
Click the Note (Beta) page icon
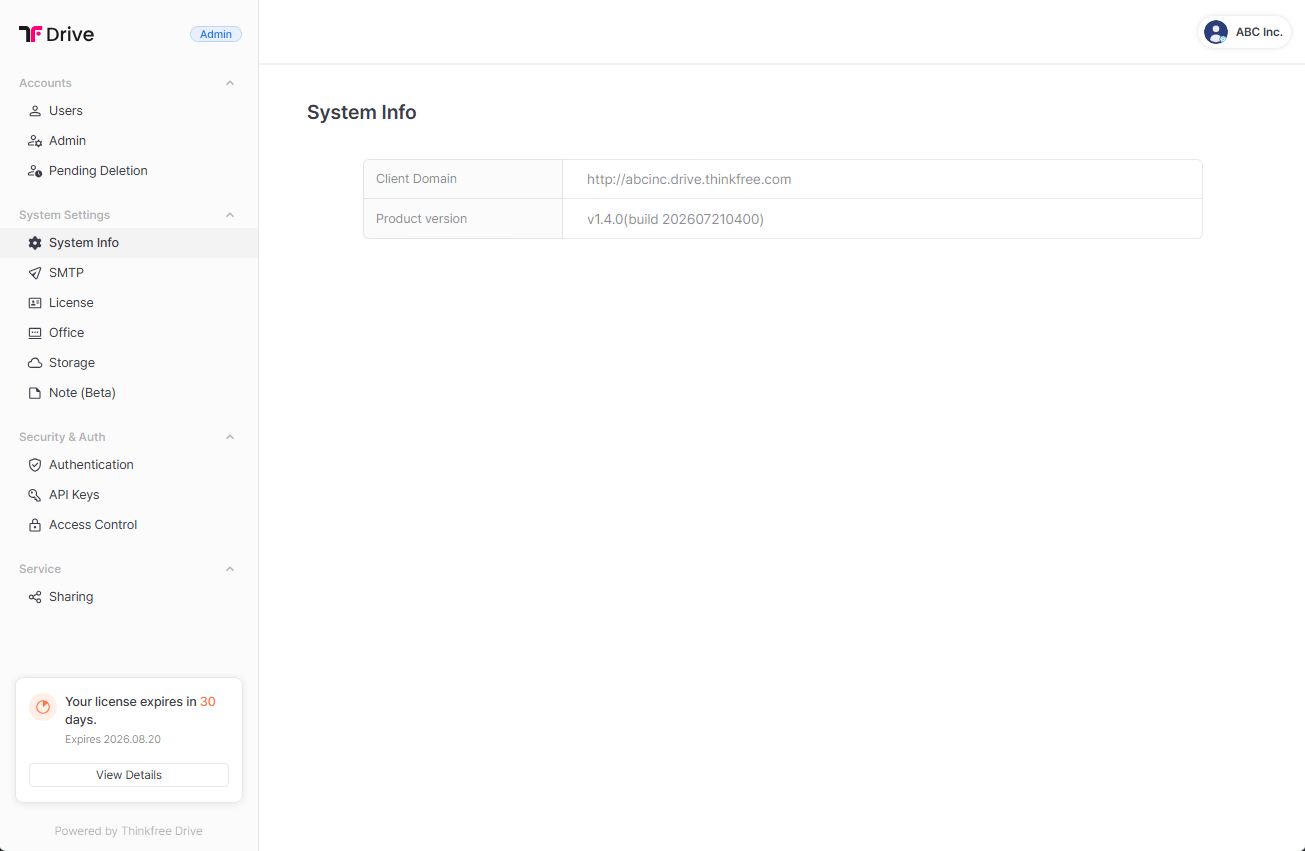(x=35, y=393)
